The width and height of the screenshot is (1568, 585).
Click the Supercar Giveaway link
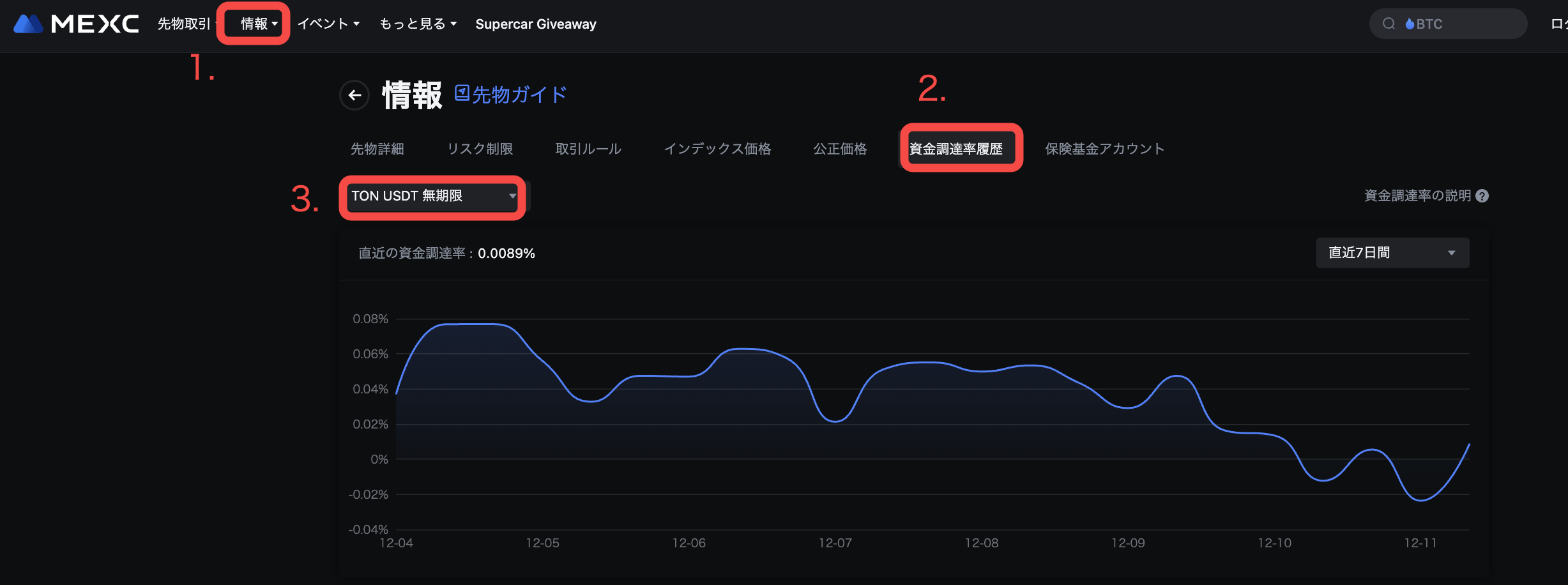(535, 24)
